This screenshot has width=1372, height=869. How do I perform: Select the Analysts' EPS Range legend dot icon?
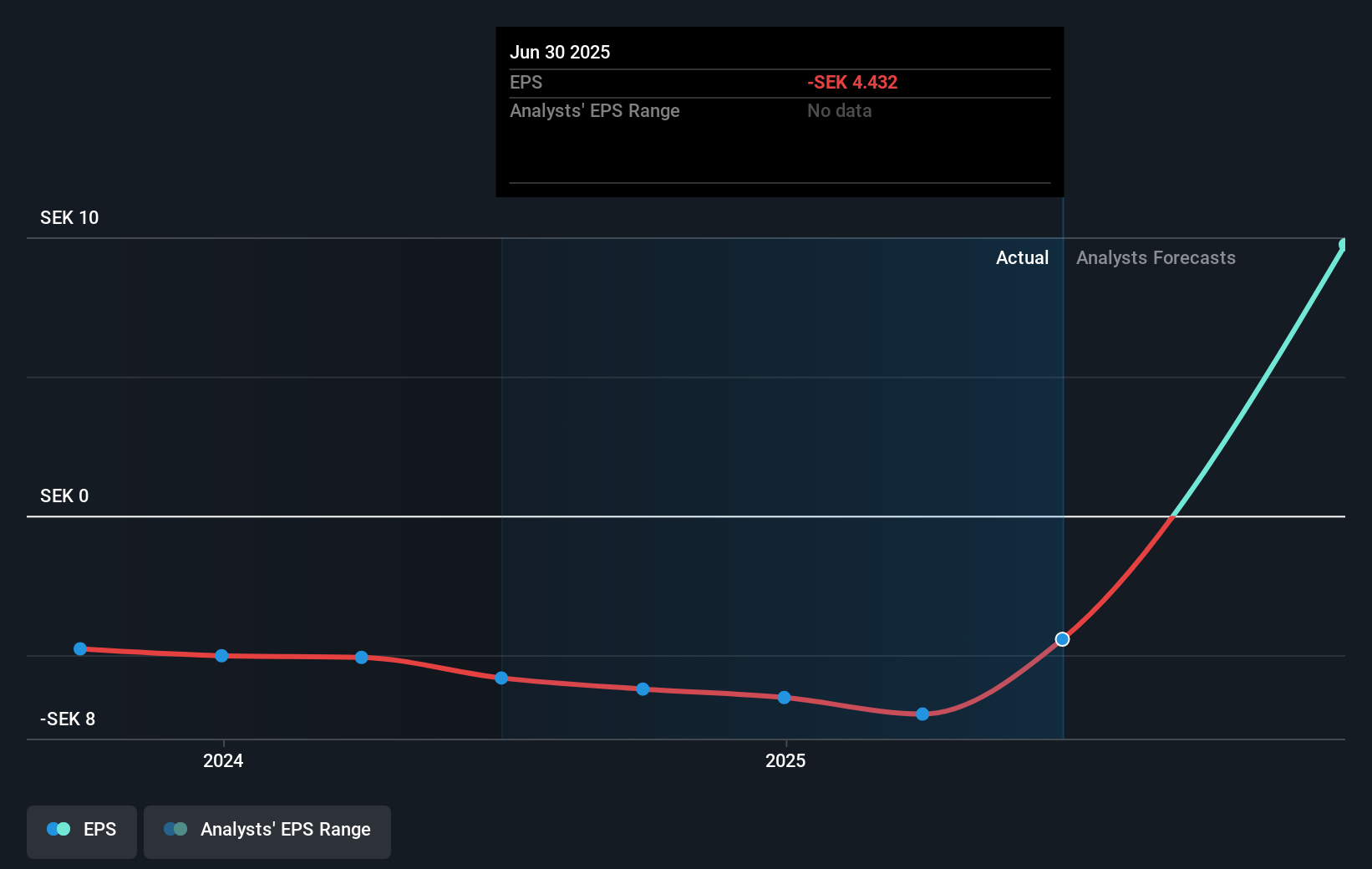[175, 829]
